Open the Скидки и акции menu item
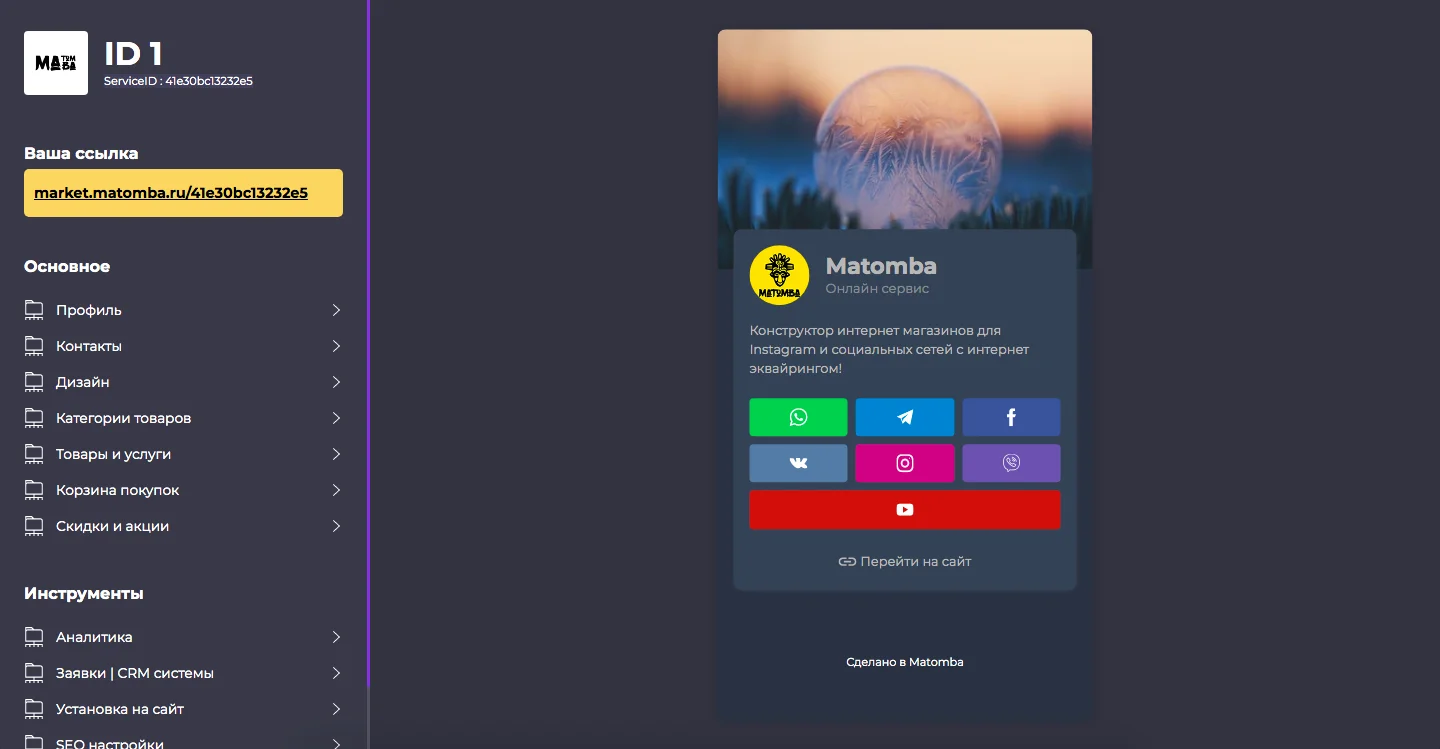1440x749 pixels. 184,526
